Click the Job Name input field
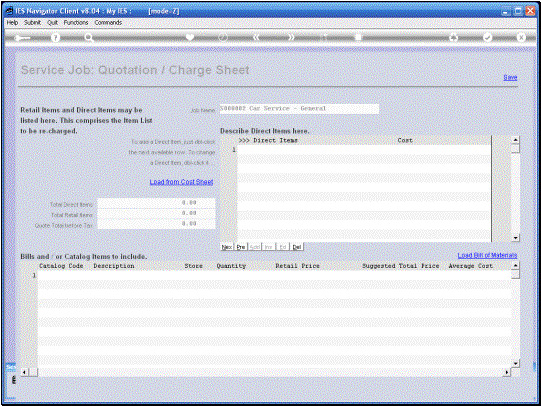The width and height of the screenshot is (541, 406). [x=299, y=109]
